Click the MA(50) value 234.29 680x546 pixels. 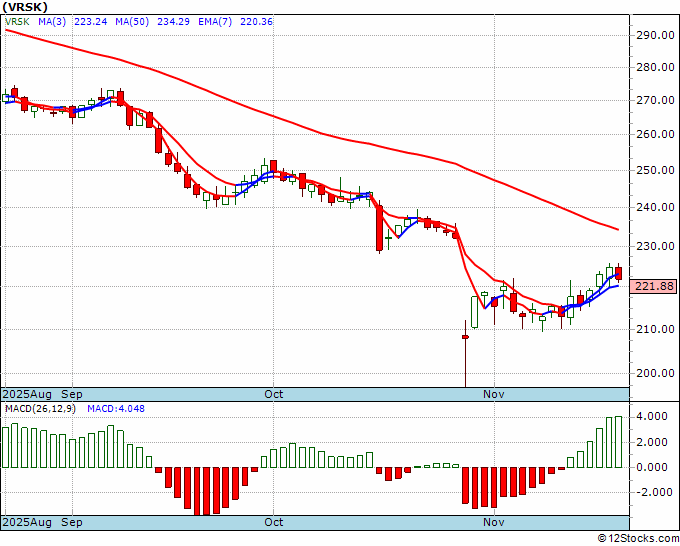point(173,21)
